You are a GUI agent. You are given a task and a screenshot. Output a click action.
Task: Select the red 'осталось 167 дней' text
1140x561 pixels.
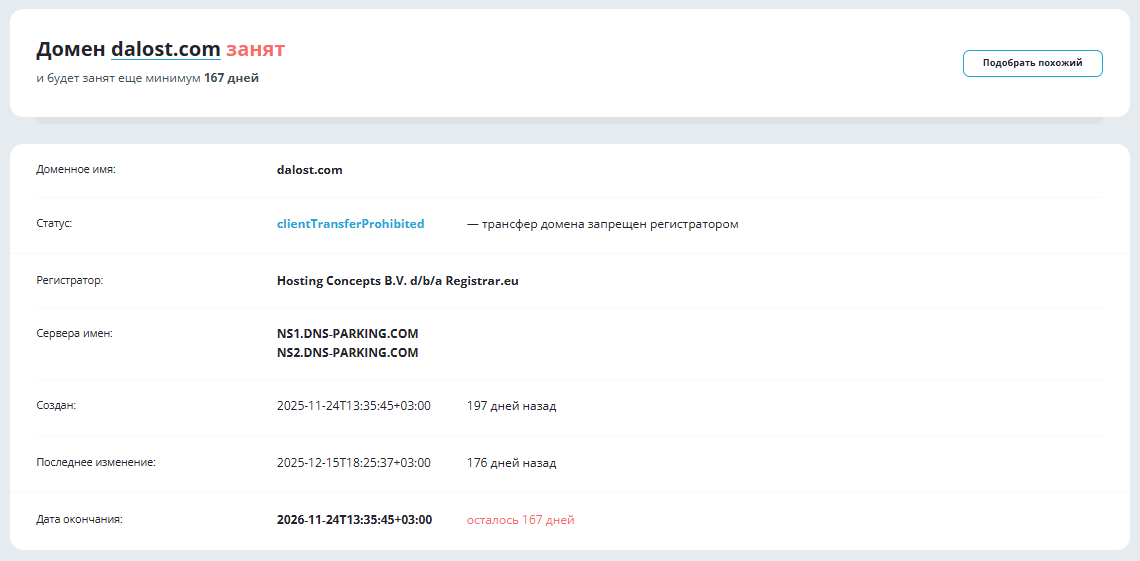pyautogui.click(x=521, y=520)
